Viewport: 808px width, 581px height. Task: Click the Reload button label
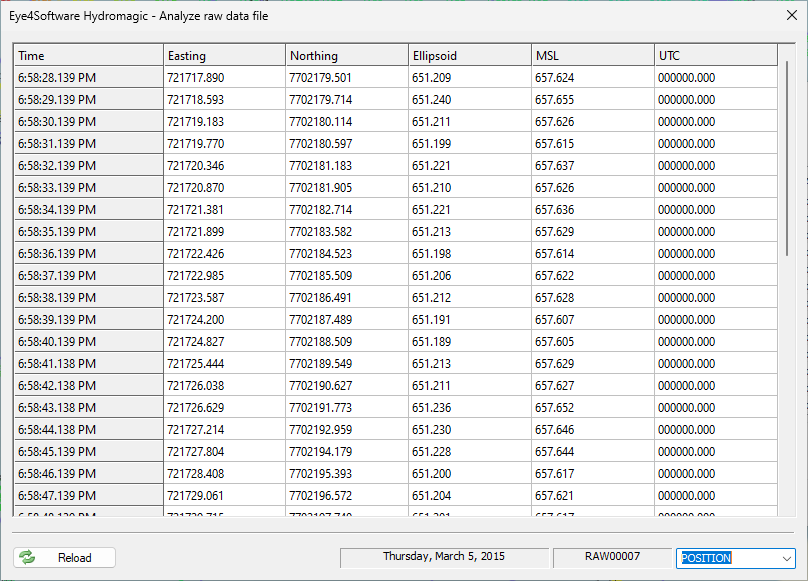pyautogui.click(x=74, y=558)
